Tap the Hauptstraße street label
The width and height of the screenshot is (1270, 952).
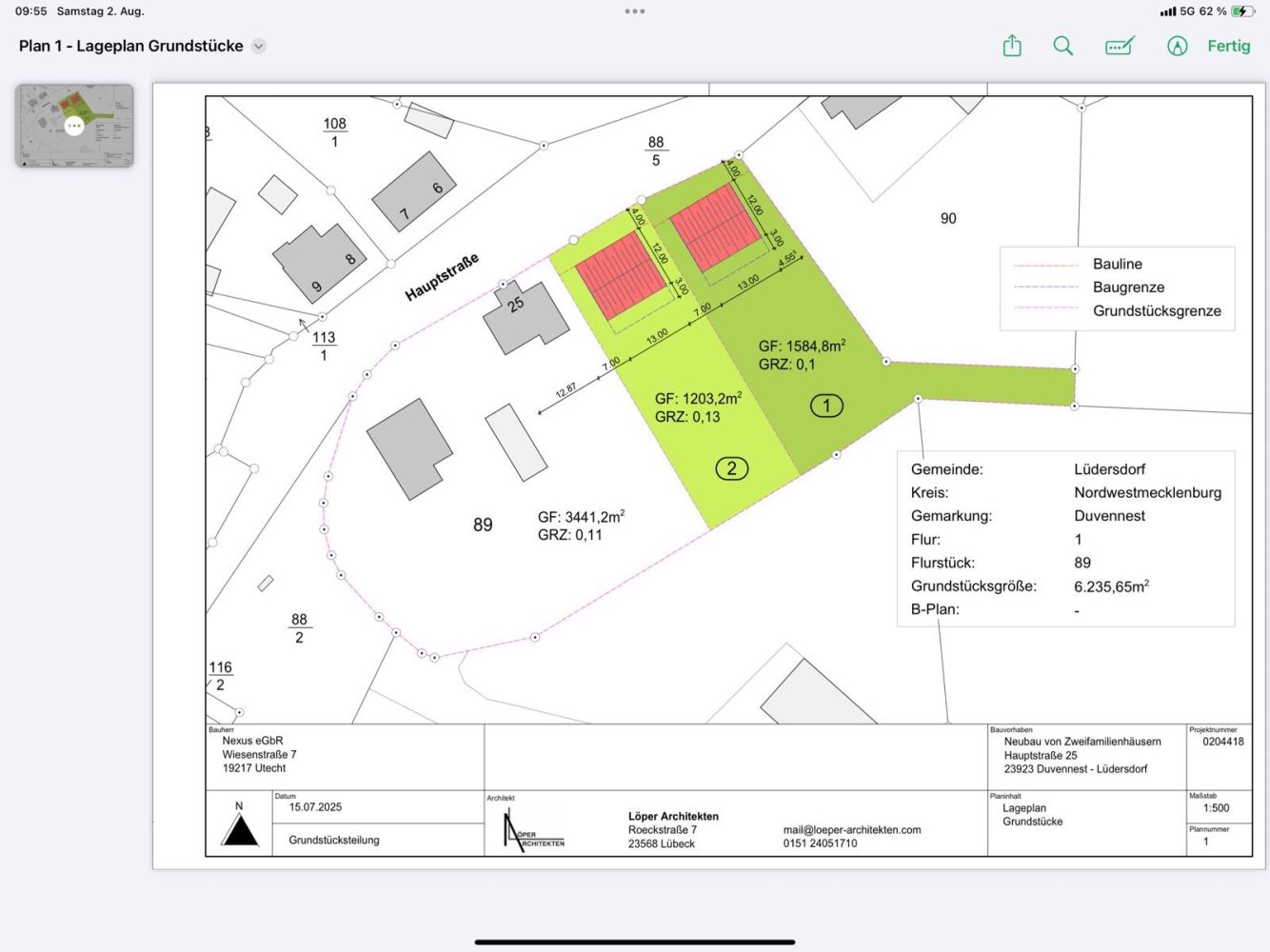coord(441,276)
